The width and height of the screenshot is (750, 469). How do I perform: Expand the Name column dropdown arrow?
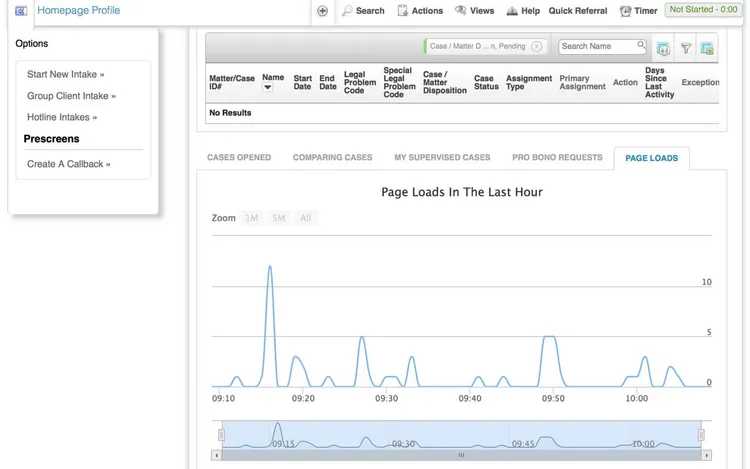268,88
